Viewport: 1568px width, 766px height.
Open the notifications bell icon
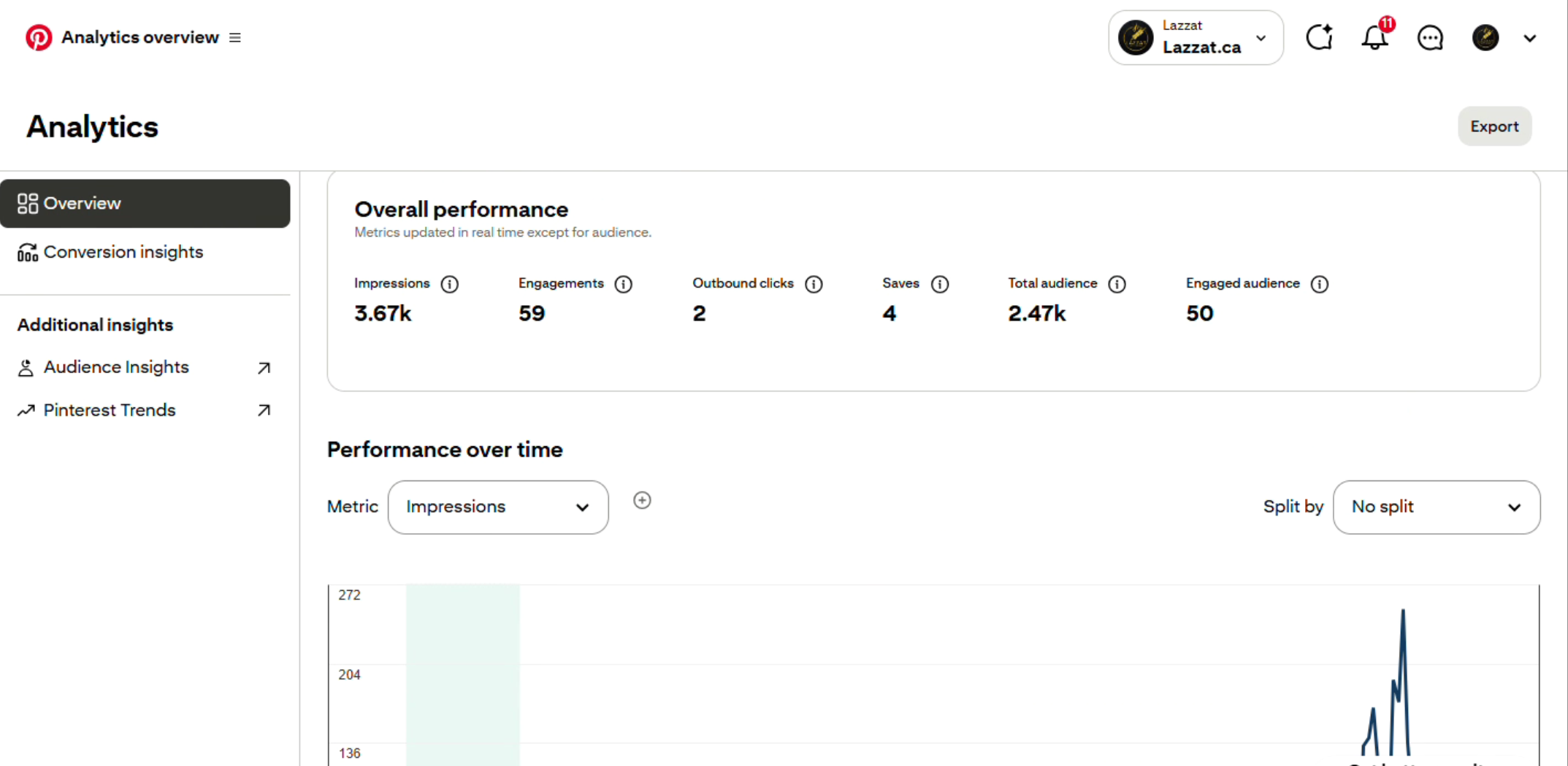(x=1374, y=37)
